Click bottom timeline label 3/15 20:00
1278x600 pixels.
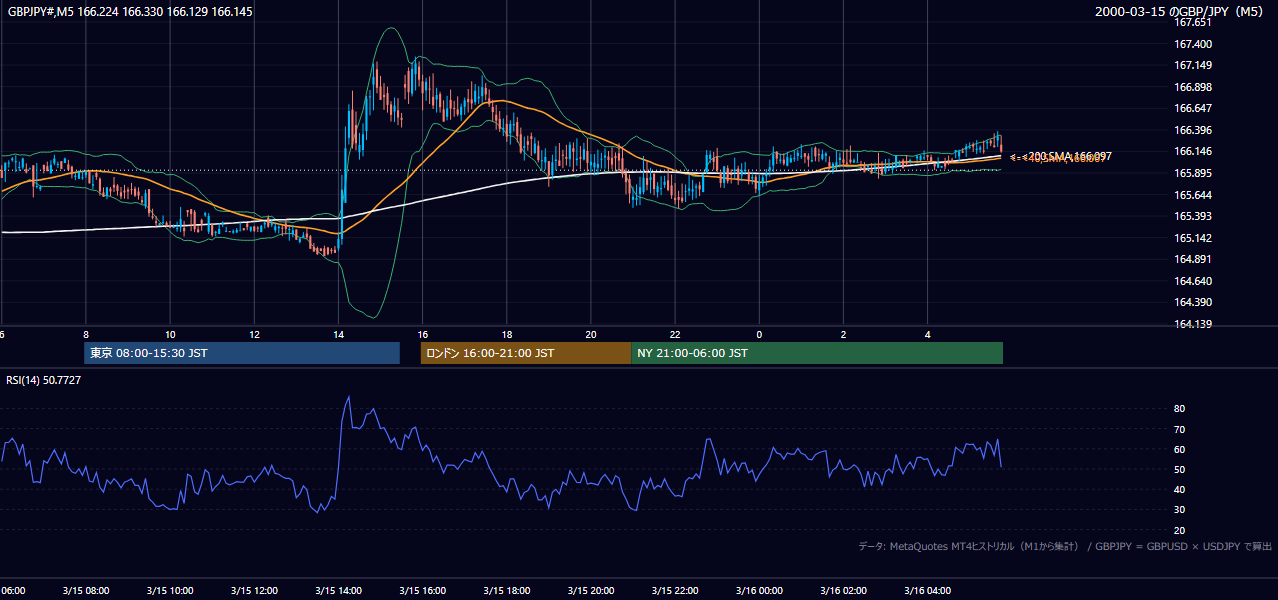pyautogui.click(x=590, y=590)
